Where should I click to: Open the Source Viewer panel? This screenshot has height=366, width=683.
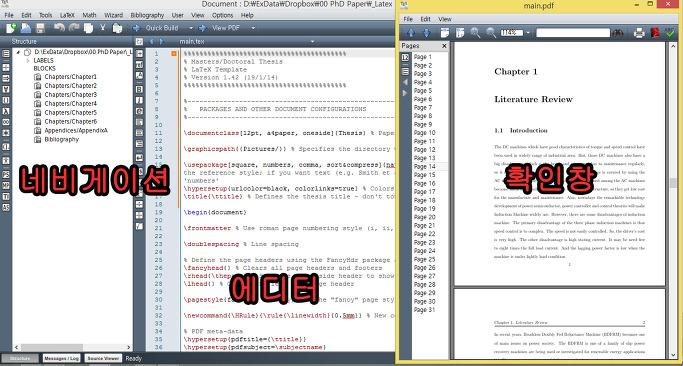point(103,358)
